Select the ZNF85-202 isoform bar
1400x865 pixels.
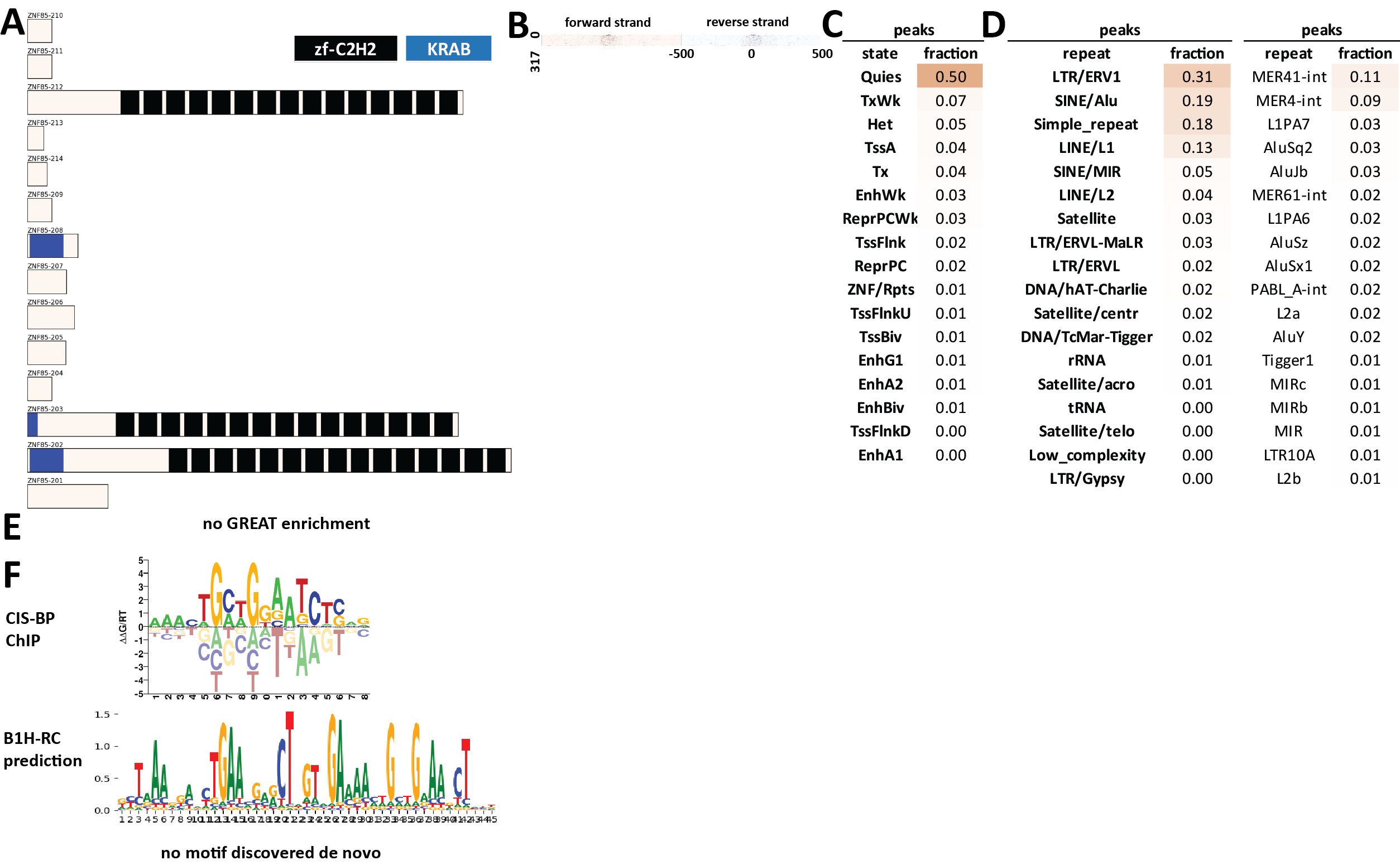269,460
